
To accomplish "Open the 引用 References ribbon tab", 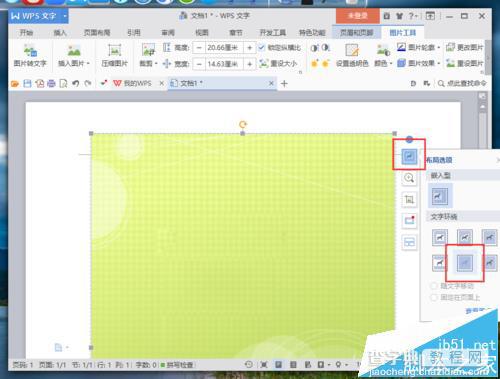I will (134, 33).
